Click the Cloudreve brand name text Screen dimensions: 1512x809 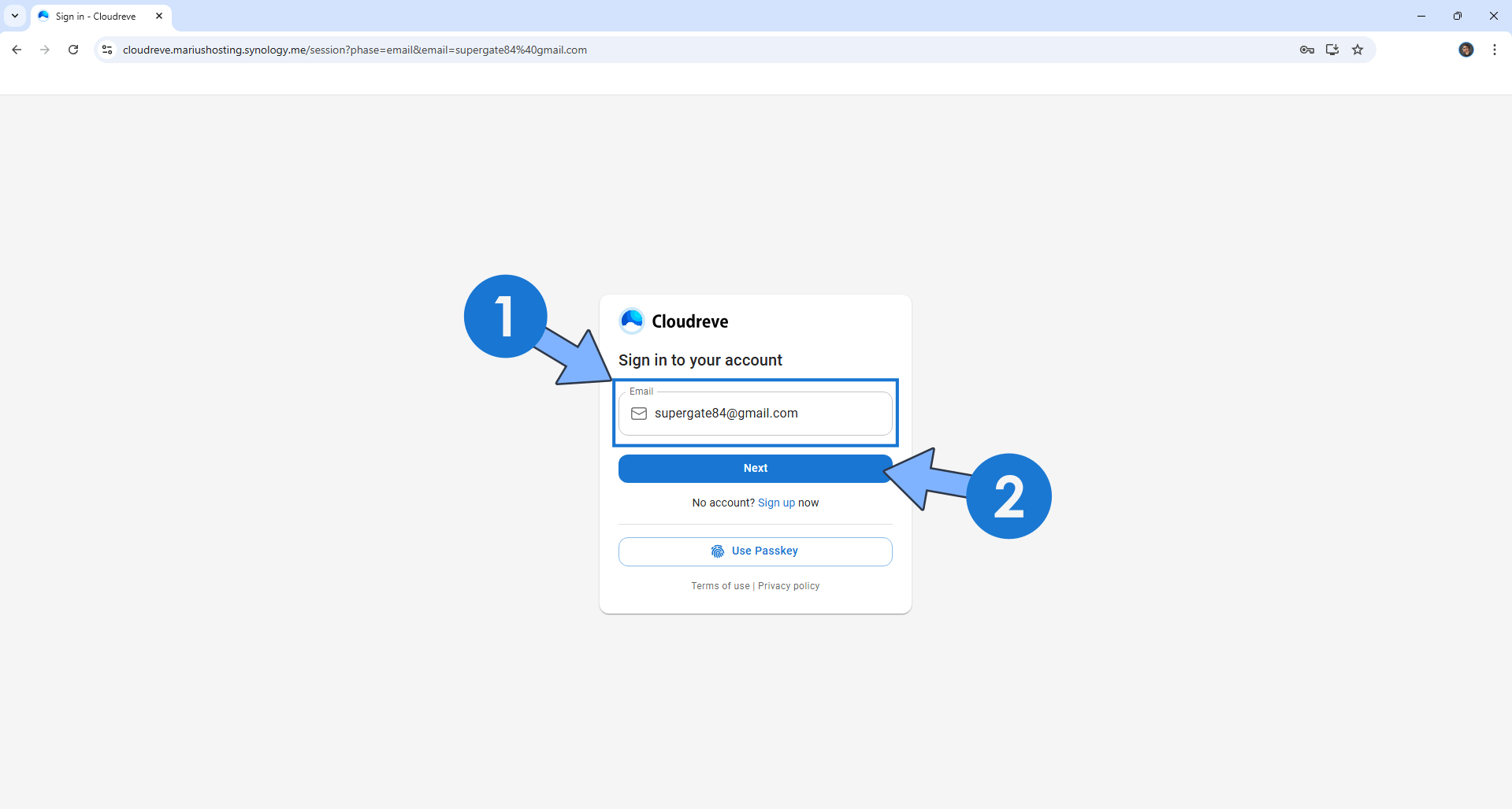690,321
